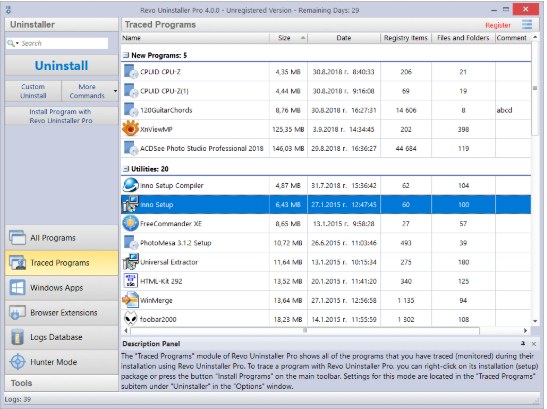Select the WinMerge program icon
Viewport: 547px width, 409px height.
[130, 300]
